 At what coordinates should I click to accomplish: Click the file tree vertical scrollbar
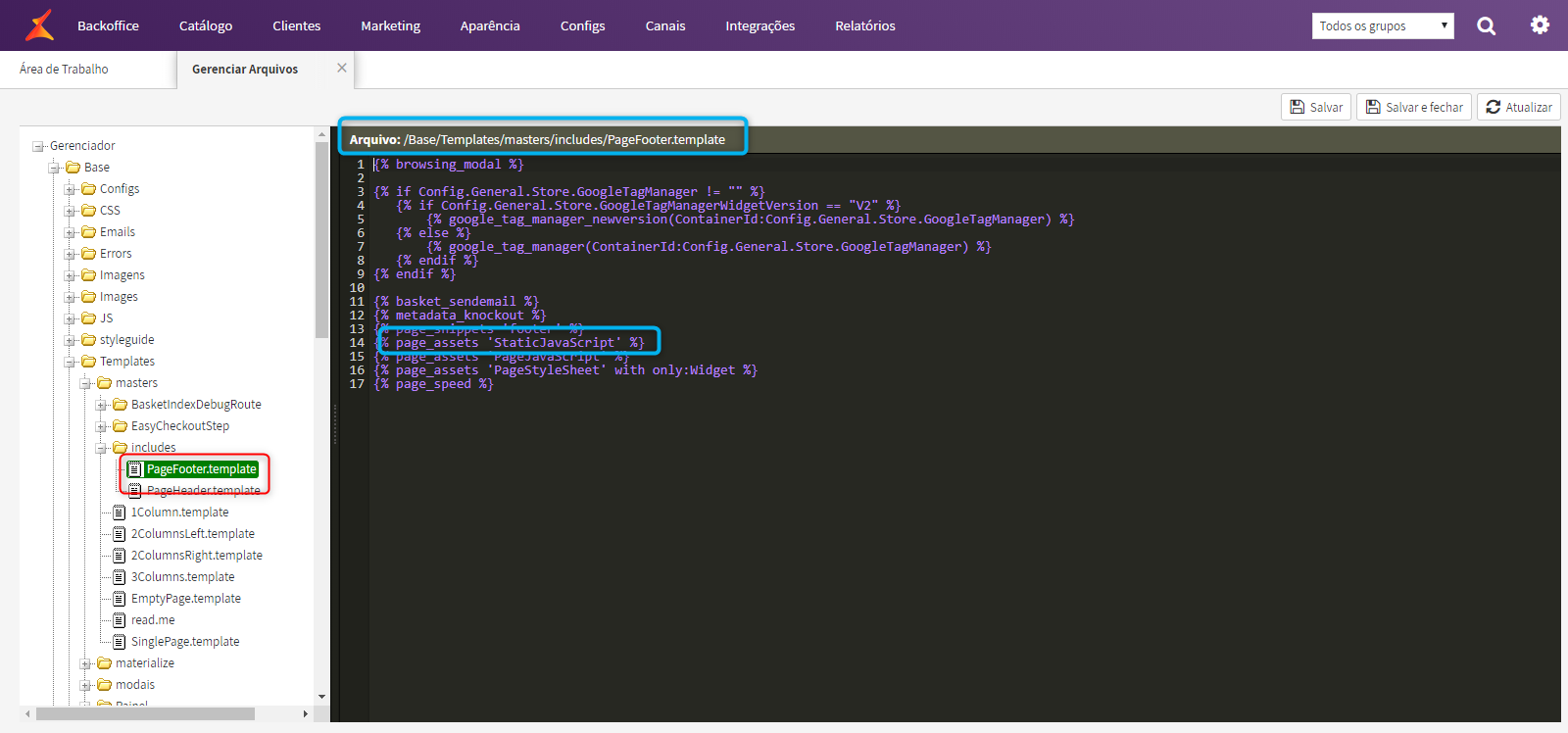(x=321, y=240)
